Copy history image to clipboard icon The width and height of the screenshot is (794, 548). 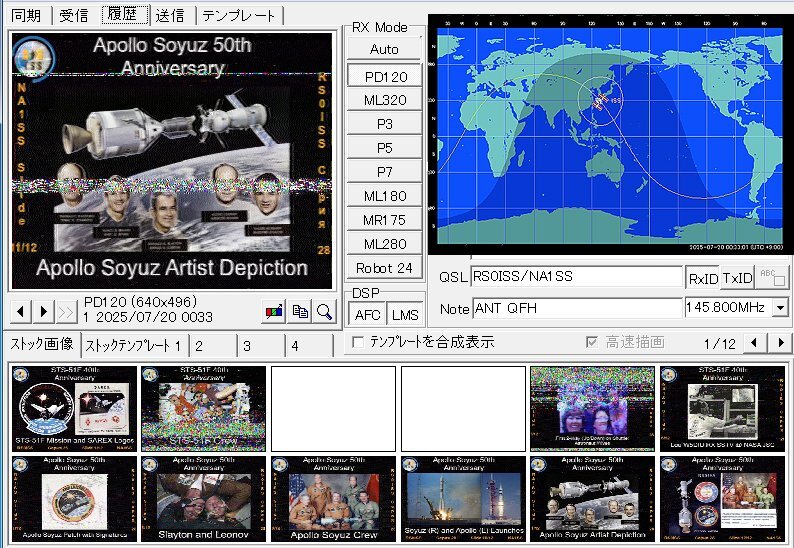click(x=299, y=311)
